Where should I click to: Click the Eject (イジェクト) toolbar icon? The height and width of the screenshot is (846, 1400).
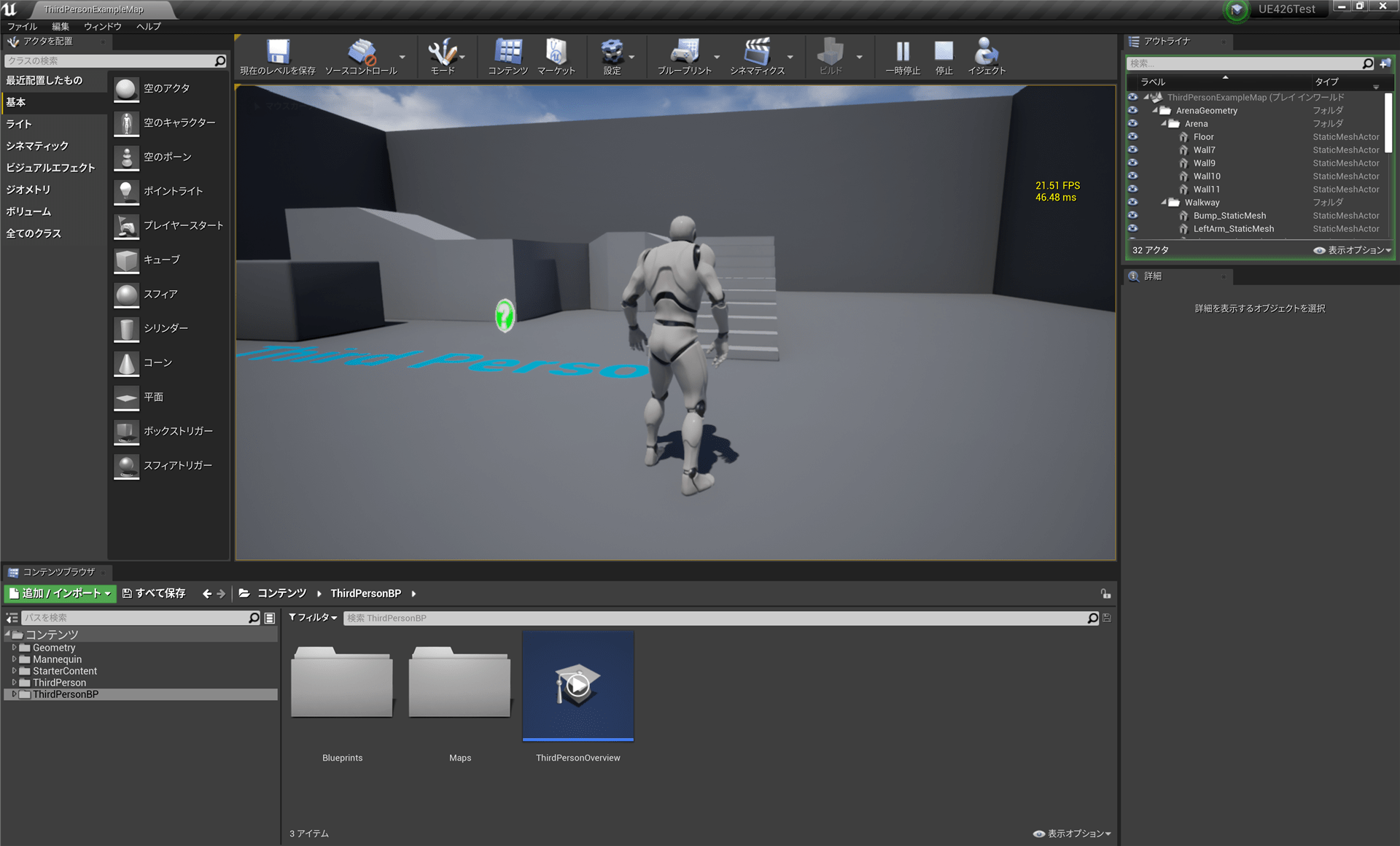987,52
